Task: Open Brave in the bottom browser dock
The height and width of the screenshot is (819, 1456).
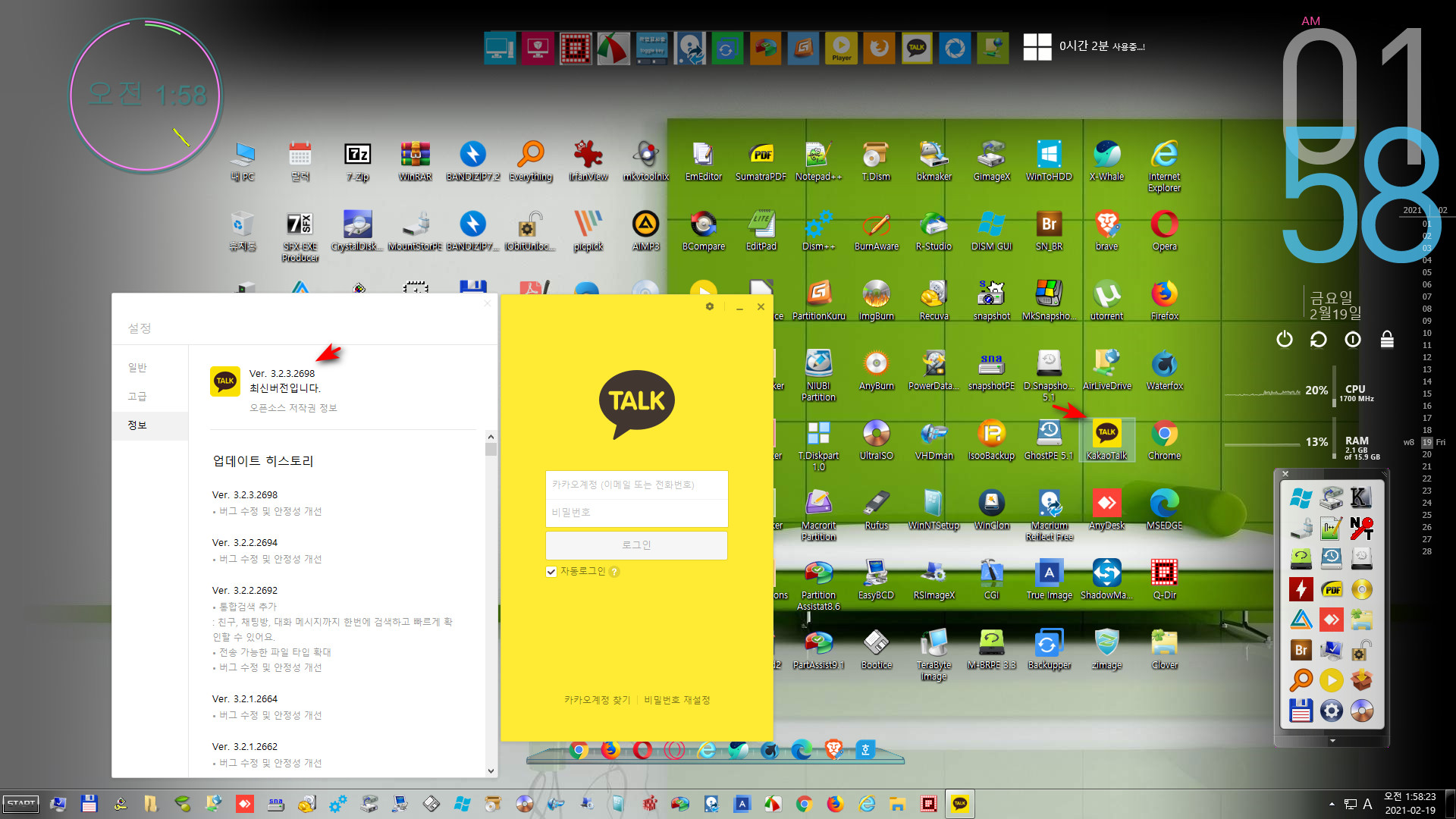Action: tap(833, 750)
